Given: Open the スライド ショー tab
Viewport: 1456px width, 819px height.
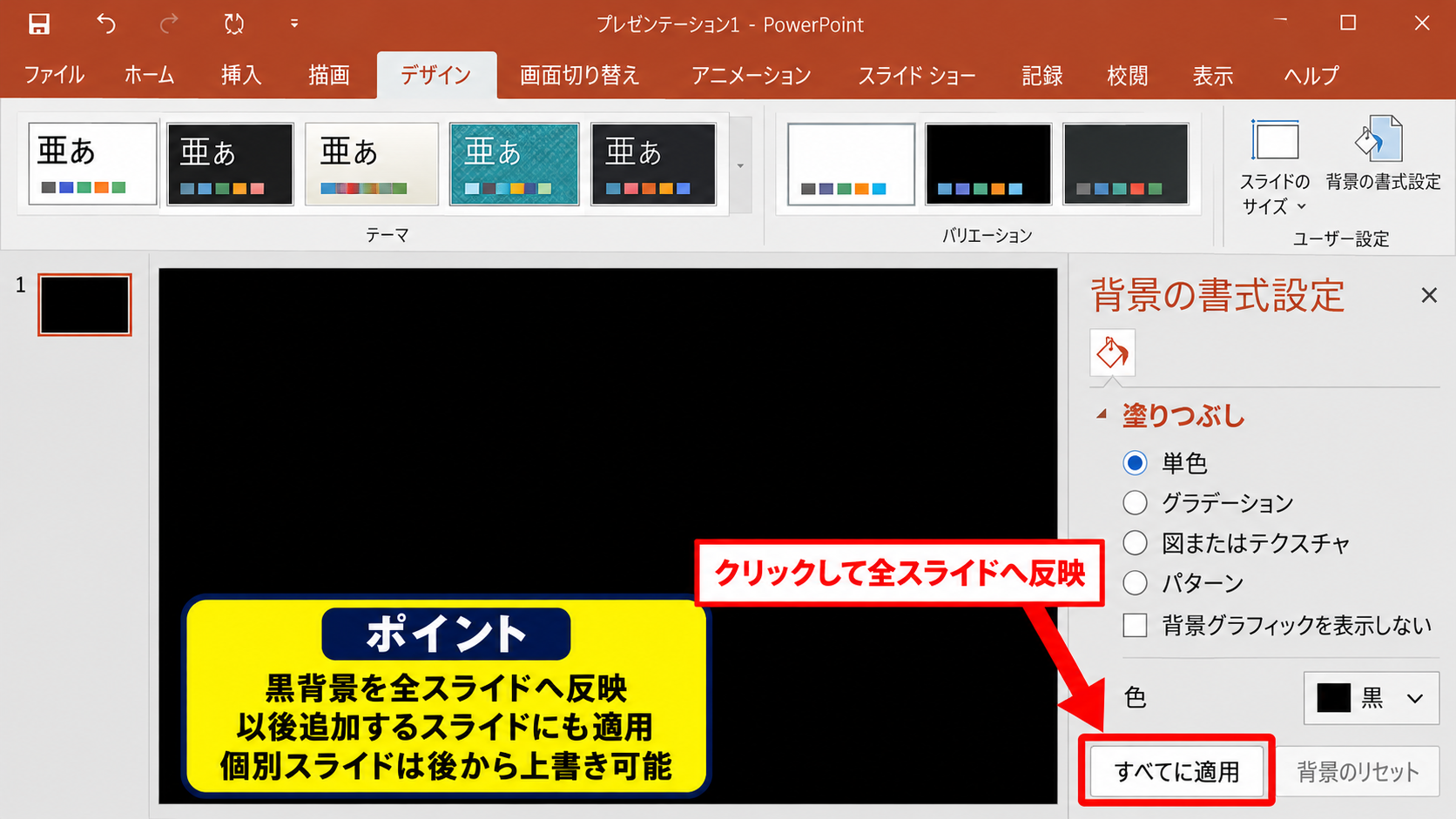Looking at the screenshot, I should pyautogui.click(x=916, y=76).
